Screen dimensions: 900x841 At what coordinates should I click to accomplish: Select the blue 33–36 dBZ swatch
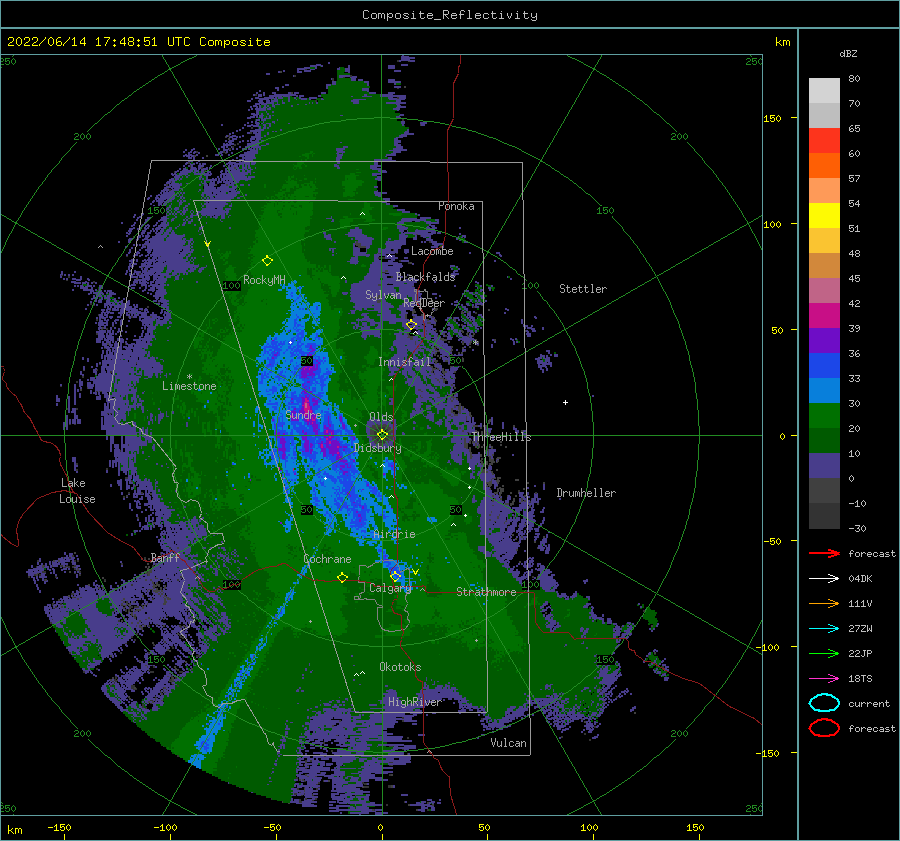click(x=824, y=365)
